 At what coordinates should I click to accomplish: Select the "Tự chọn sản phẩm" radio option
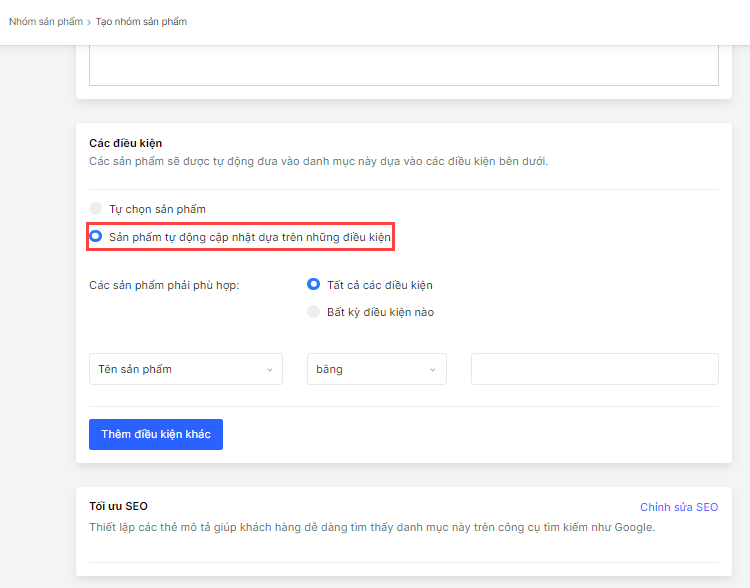[96, 209]
